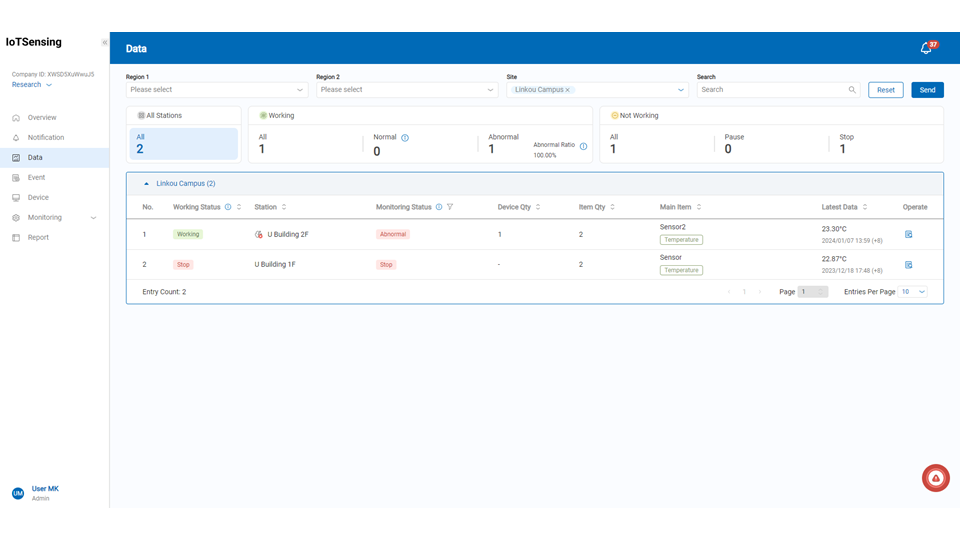Click into the Search text field
Image resolution: width=960 pixels, height=540 pixels.
772,90
